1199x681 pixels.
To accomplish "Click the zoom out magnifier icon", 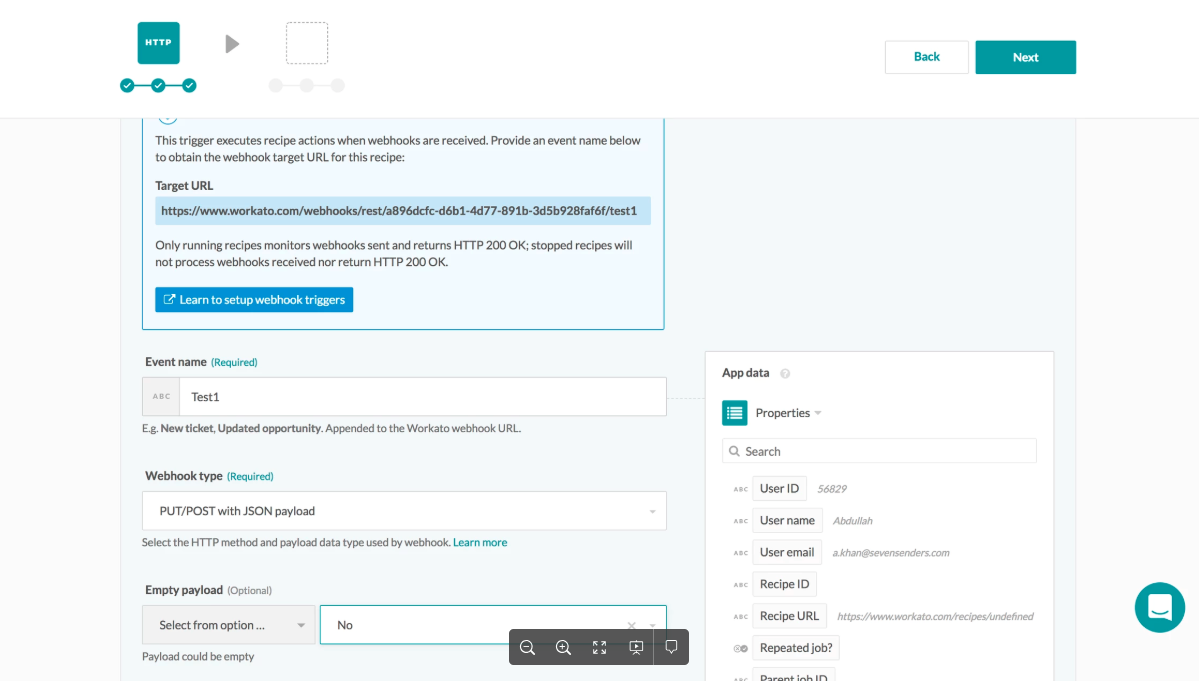I will tap(528, 647).
